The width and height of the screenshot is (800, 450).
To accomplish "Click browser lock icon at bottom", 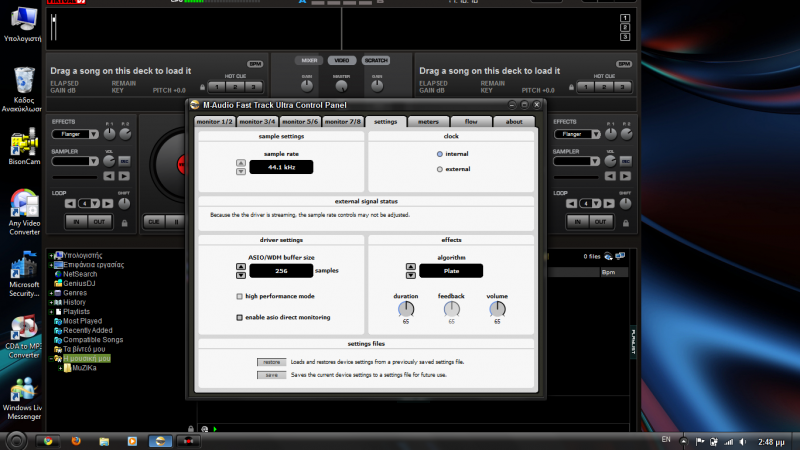I will (191, 429).
